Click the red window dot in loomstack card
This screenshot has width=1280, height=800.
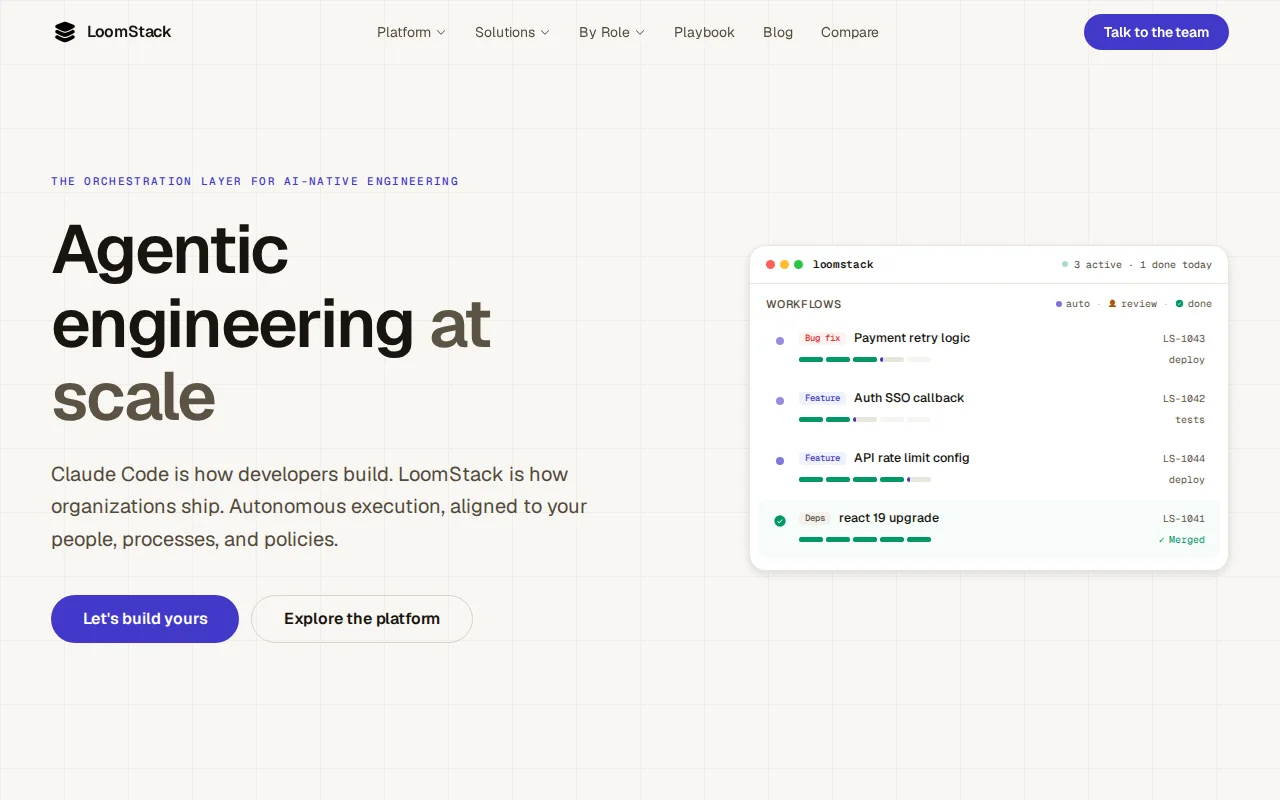(770, 265)
